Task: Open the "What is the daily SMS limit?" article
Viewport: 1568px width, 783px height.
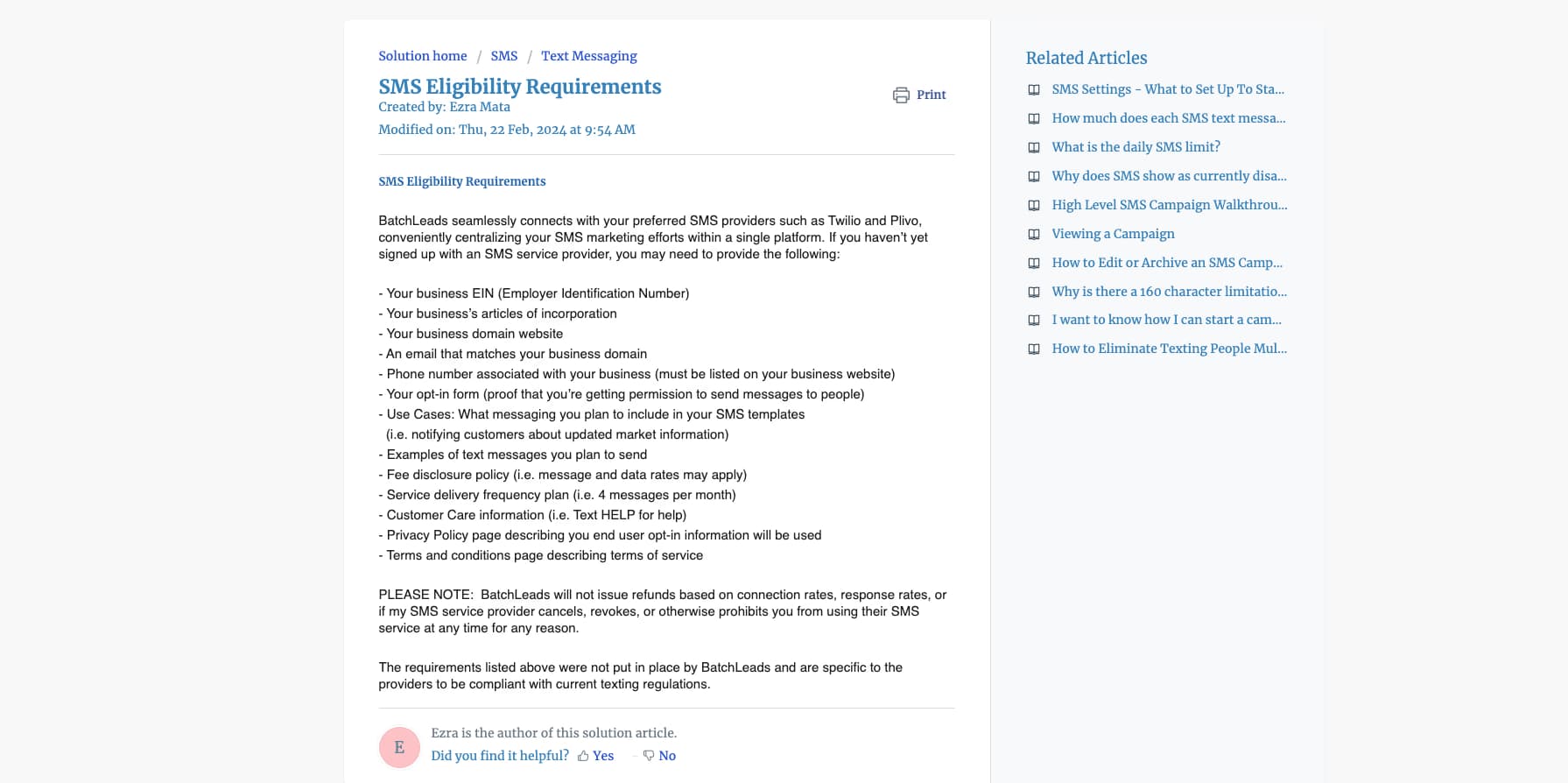Action: (1136, 147)
